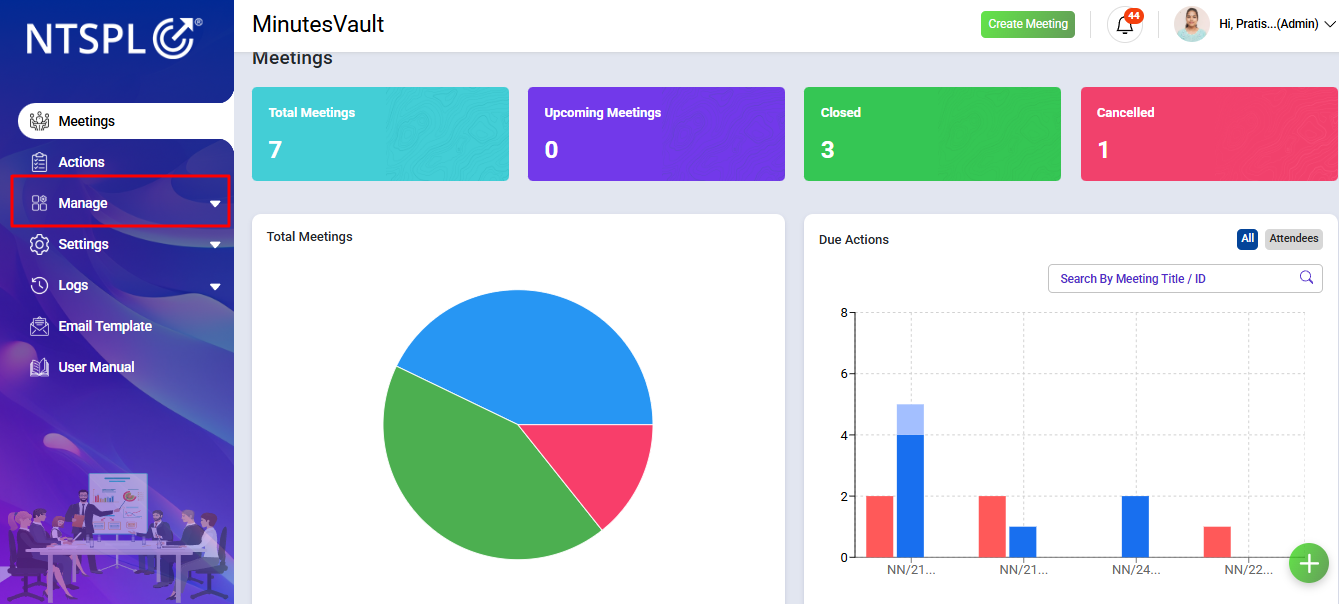The width and height of the screenshot is (1339, 604).
Task: Click the search magnifier icon
Action: (x=1306, y=277)
